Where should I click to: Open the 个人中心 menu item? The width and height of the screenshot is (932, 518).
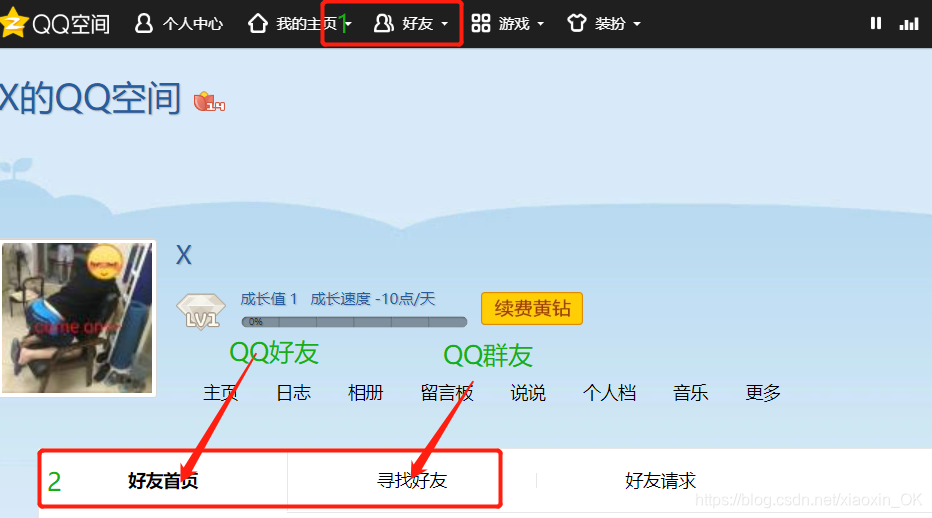(x=193, y=24)
